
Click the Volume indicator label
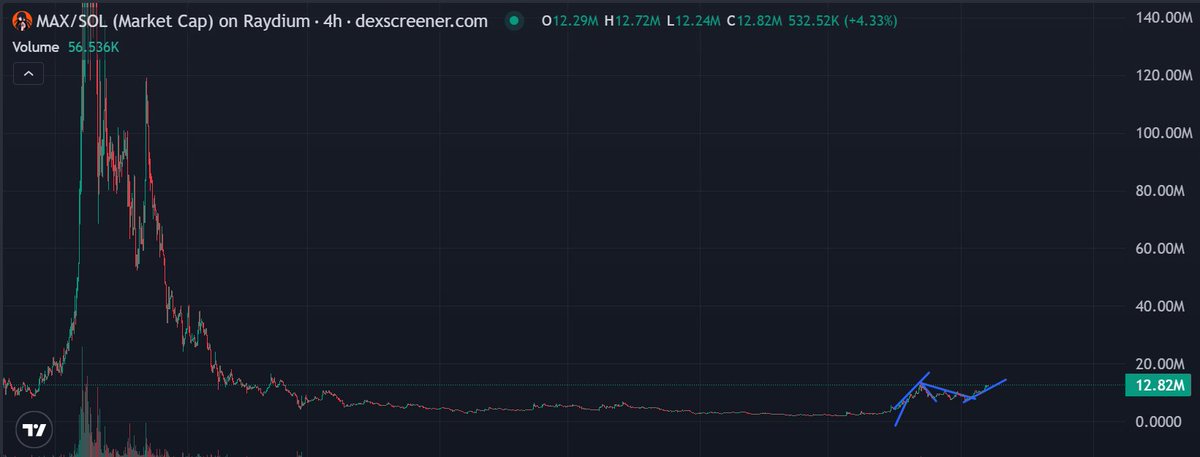[x=34, y=46]
